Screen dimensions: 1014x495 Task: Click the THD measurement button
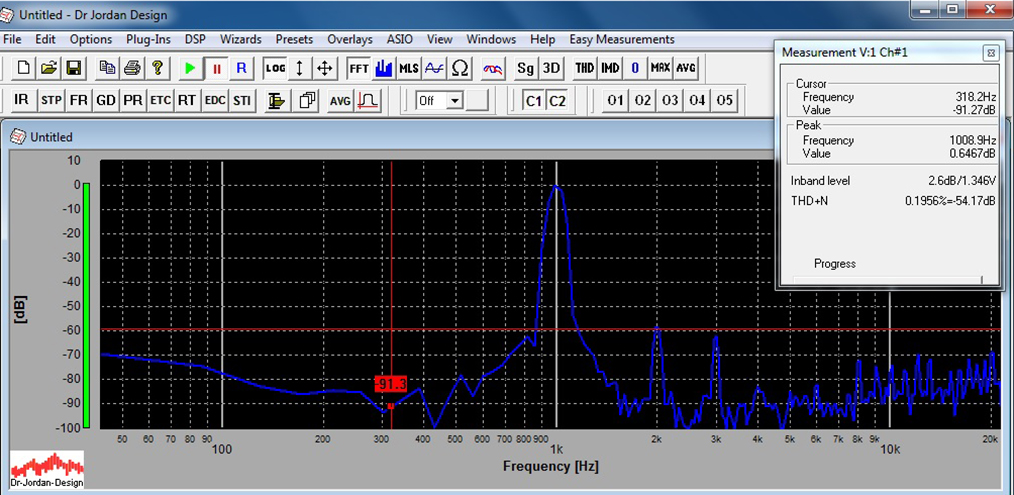tap(584, 68)
